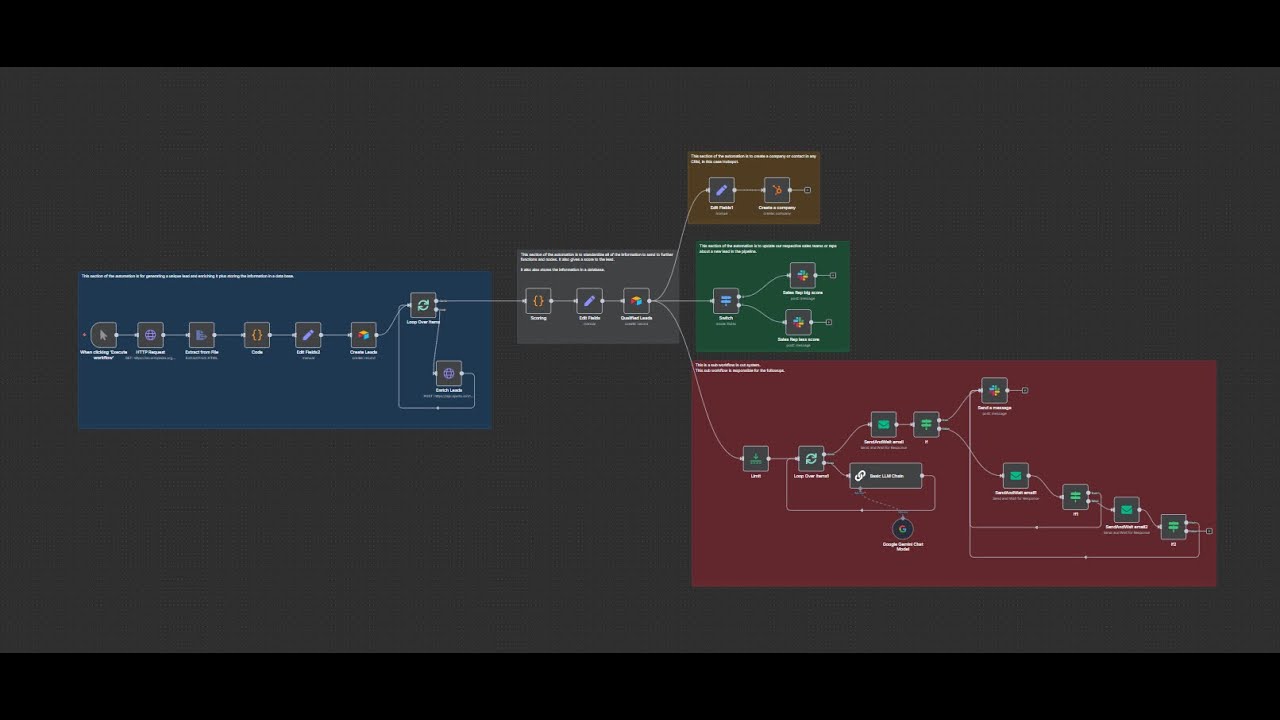This screenshot has height=720, width=1280.
Task: Open the SendAndWait email1 node
Action: coord(1016,476)
